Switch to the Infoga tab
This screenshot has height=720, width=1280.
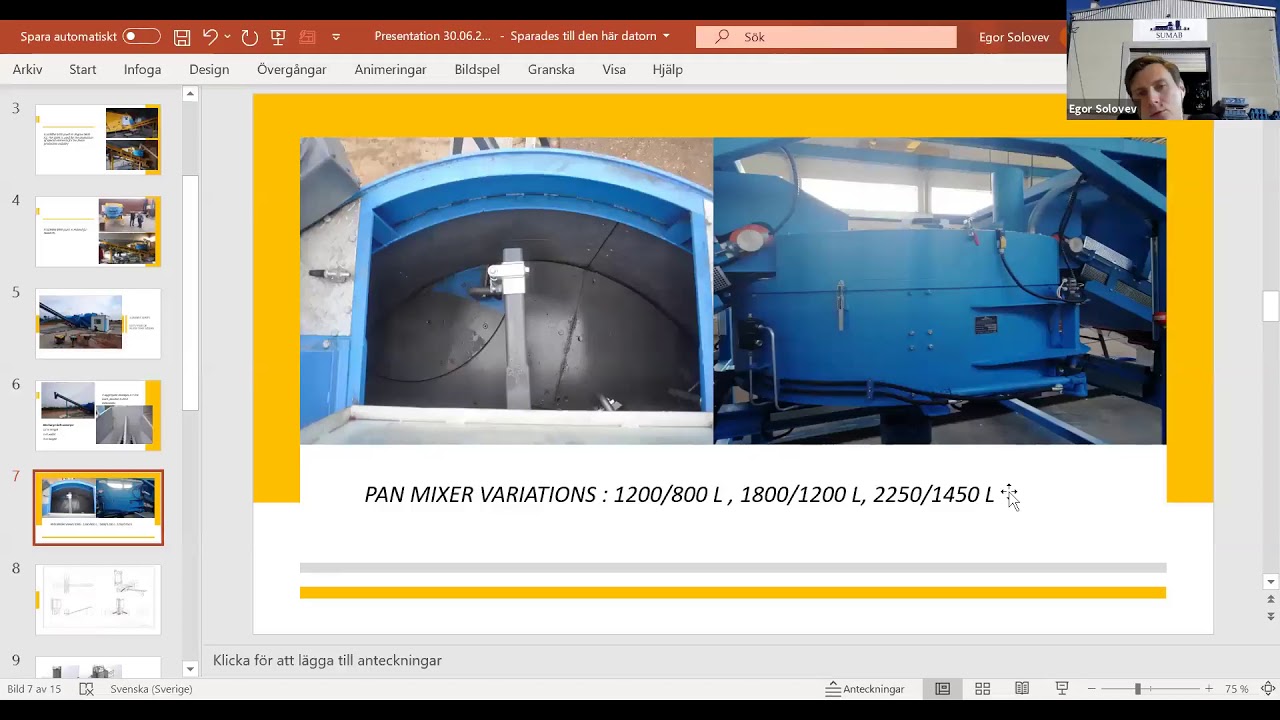[x=142, y=69]
